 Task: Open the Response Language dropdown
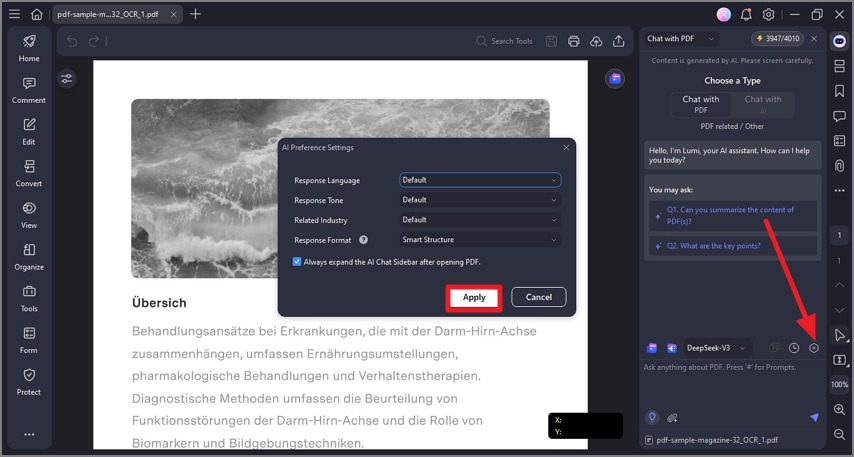click(480, 180)
